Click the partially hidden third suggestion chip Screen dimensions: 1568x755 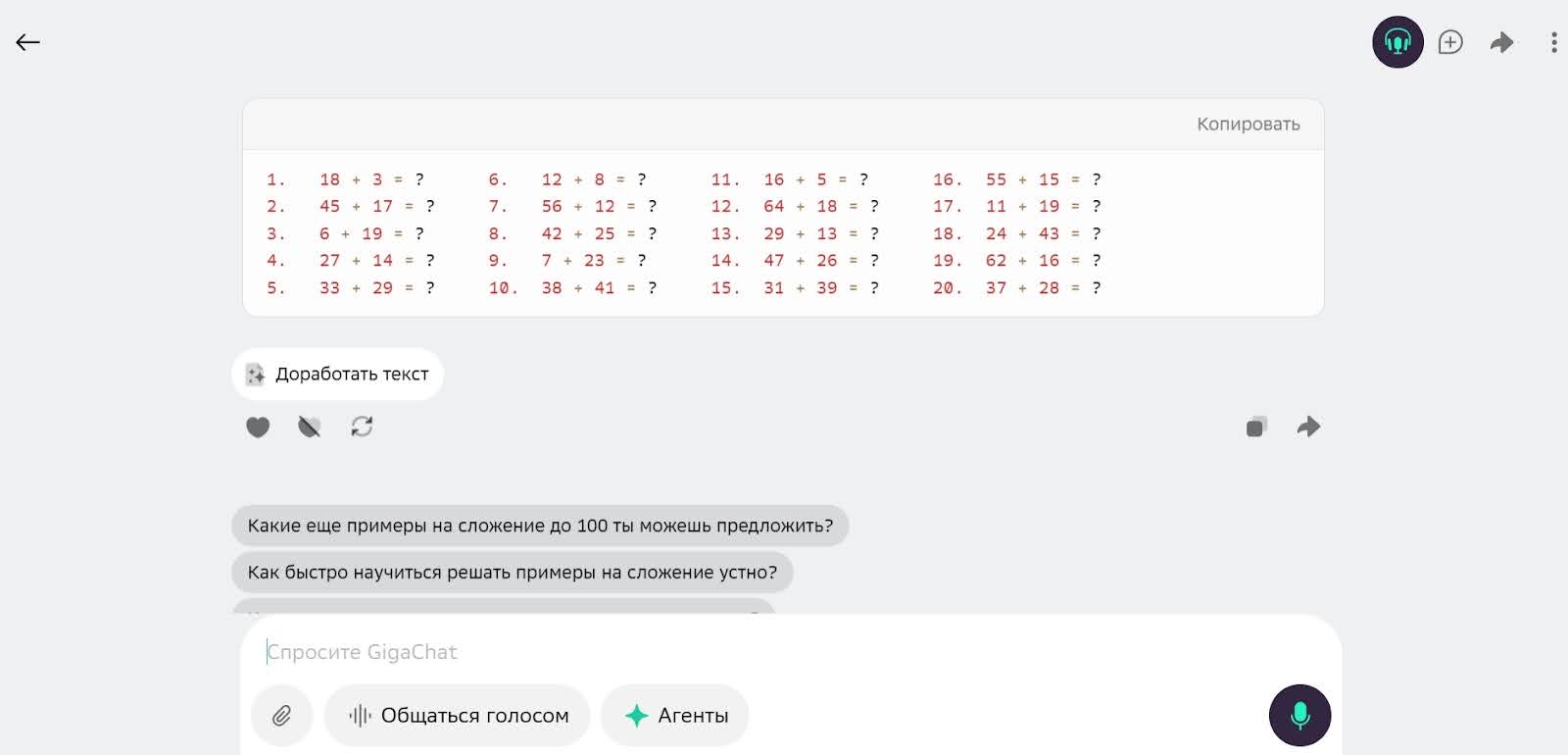tap(504, 608)
